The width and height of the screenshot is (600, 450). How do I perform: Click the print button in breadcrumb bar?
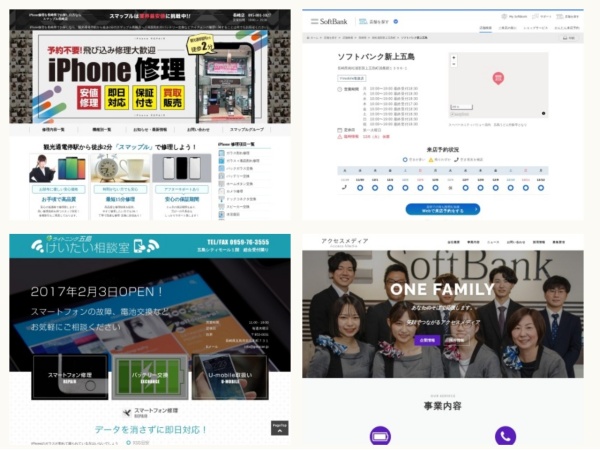tap(569, 38)
